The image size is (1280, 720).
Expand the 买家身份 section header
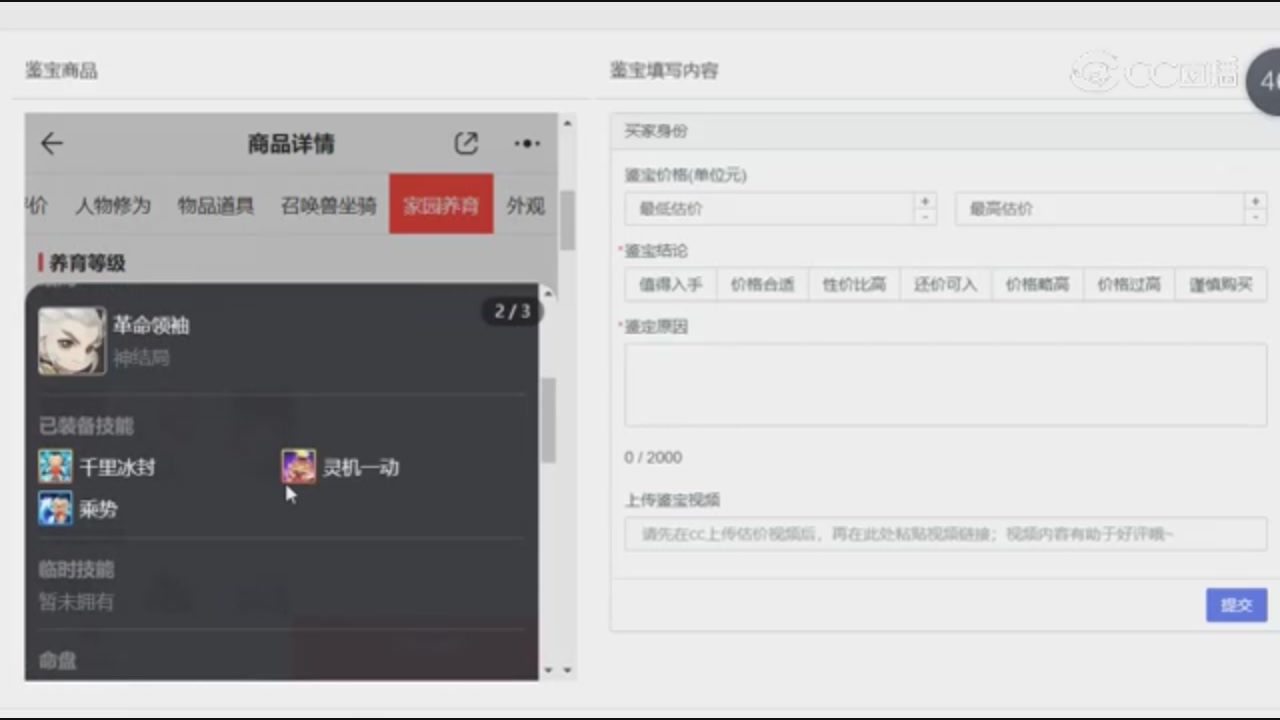click(945, 131)
